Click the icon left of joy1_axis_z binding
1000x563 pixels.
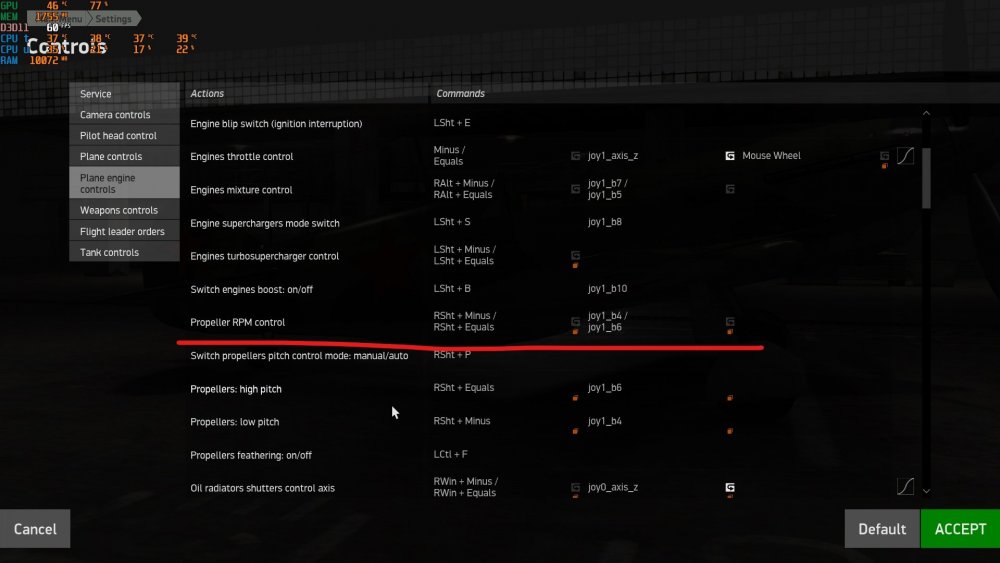click(x=575, y=156)
